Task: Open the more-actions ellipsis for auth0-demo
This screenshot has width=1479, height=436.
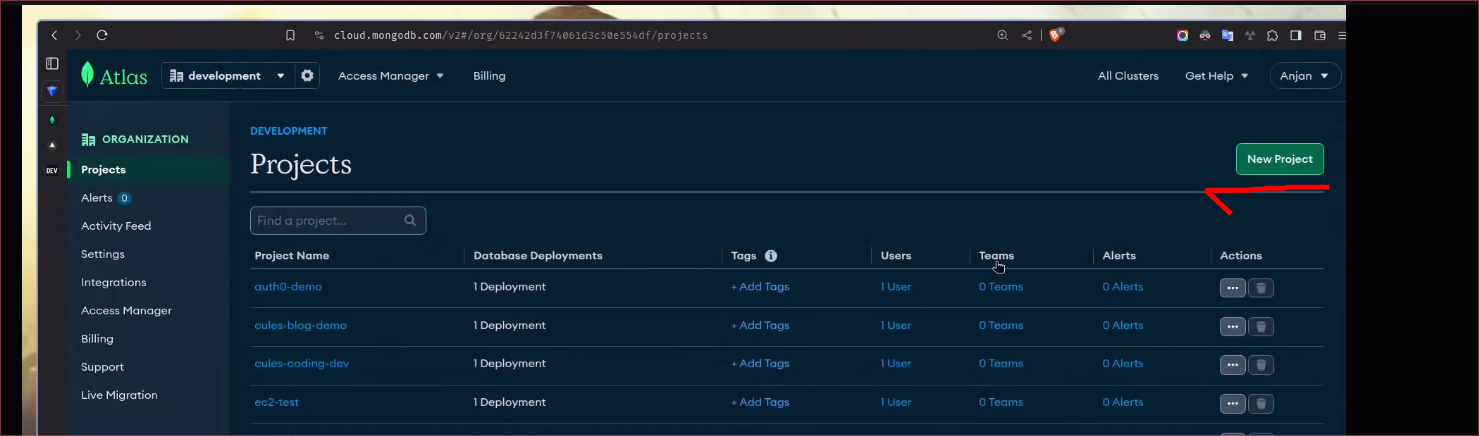Action: (x=1232, y=288)
